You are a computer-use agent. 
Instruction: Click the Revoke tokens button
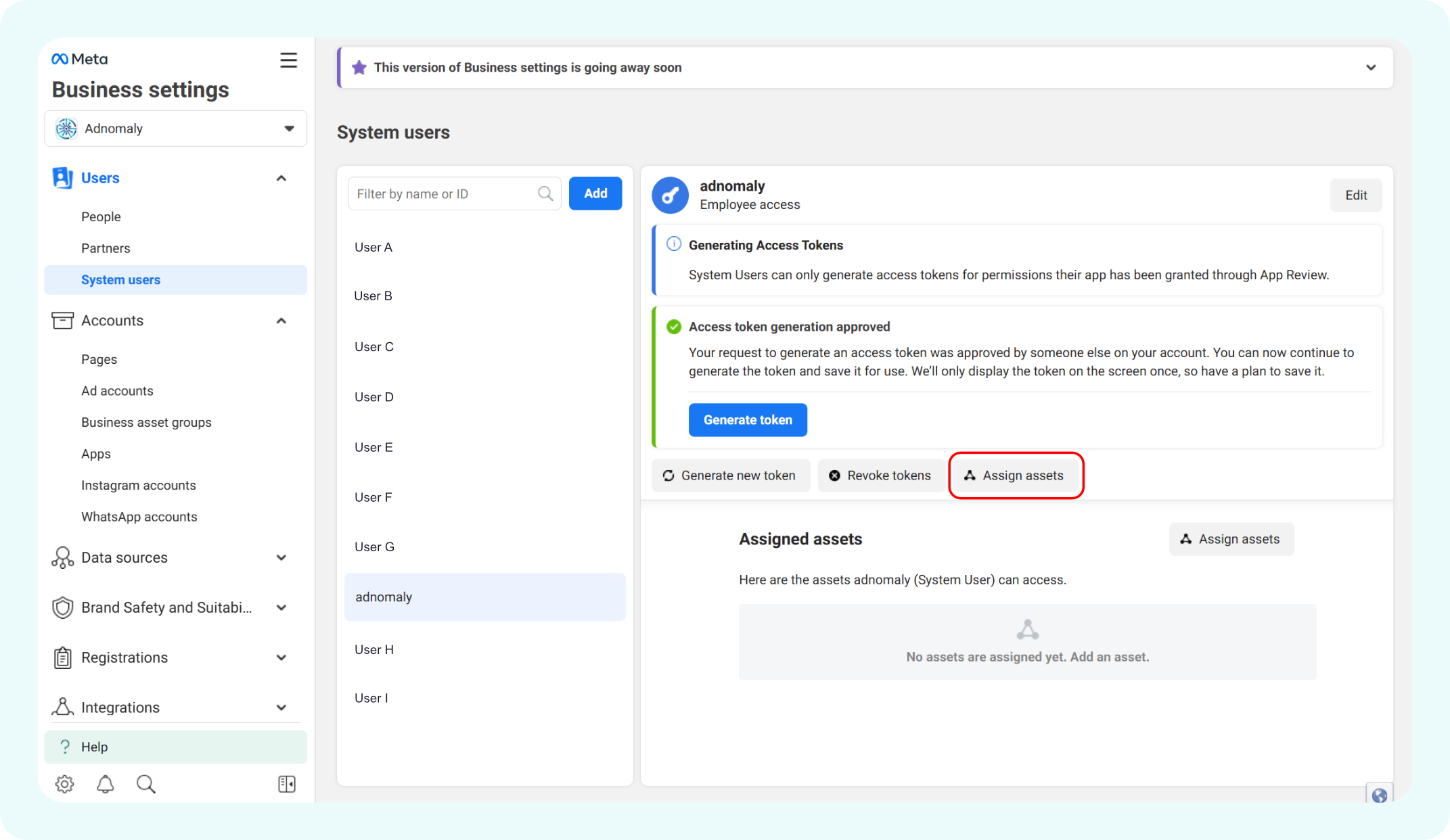tap(880, 475)
